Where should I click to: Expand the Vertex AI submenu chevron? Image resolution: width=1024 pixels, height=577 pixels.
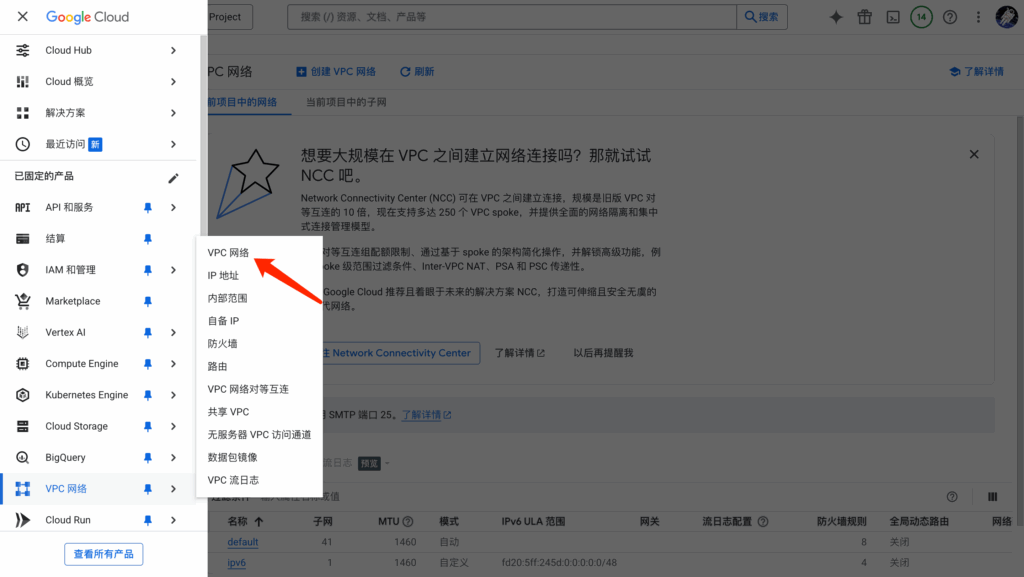coord(173,332)
